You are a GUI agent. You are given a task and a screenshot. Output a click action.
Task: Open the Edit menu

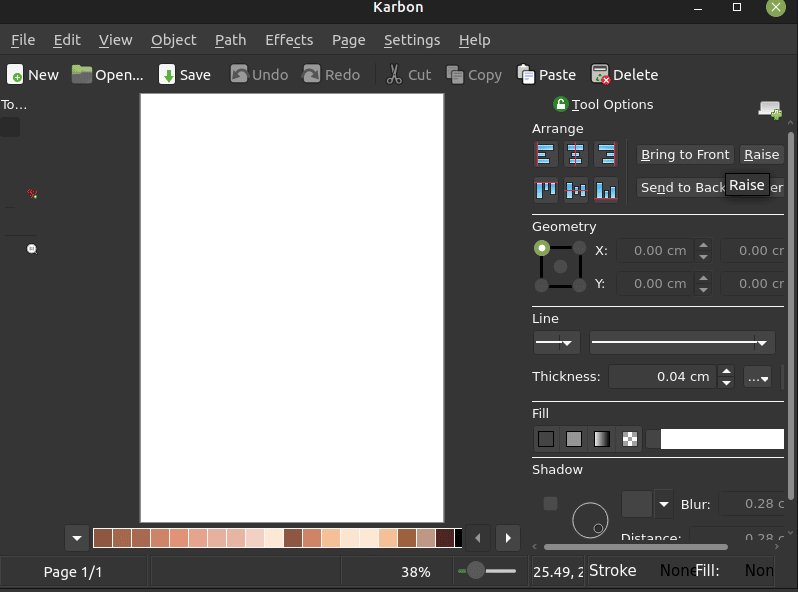pyautogui.click(x=67, y=40)
